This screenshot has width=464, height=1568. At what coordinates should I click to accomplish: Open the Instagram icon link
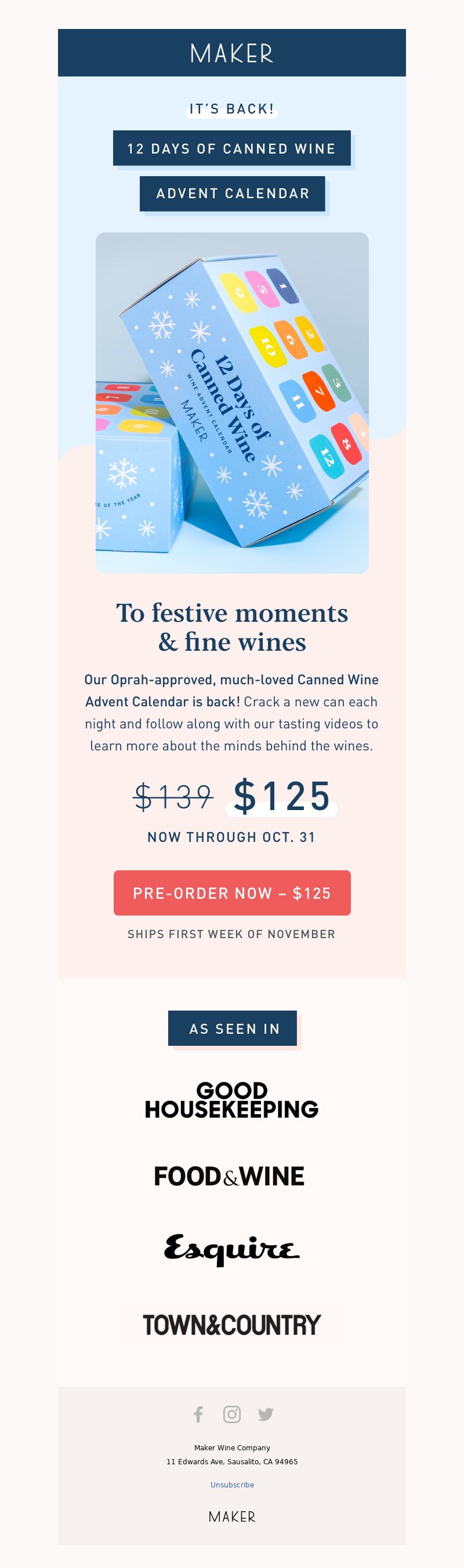(232, 1414)
